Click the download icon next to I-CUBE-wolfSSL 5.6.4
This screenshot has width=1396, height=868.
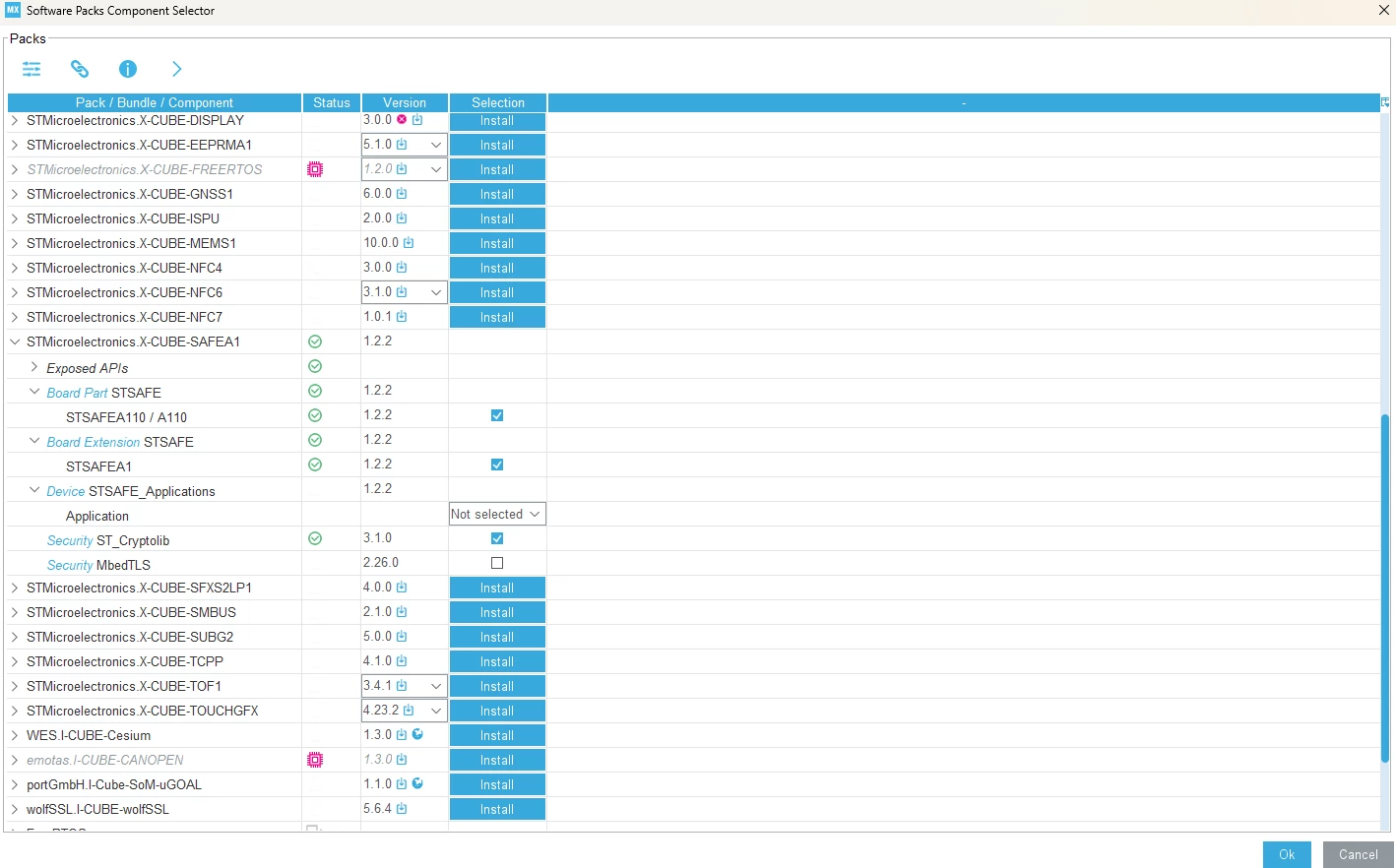[402, 809]
